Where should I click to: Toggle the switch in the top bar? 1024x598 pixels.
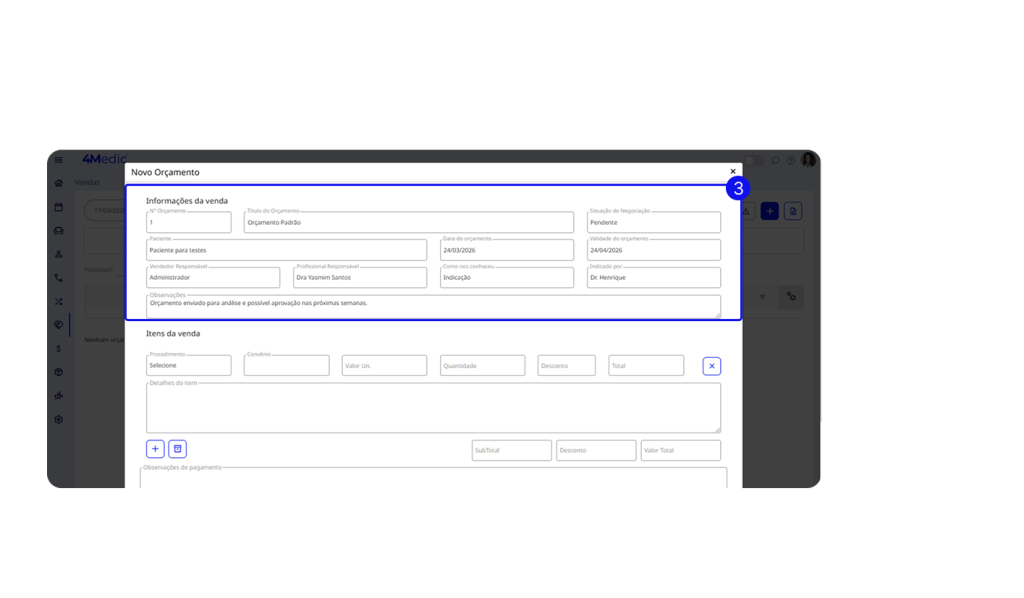point(753,160)
